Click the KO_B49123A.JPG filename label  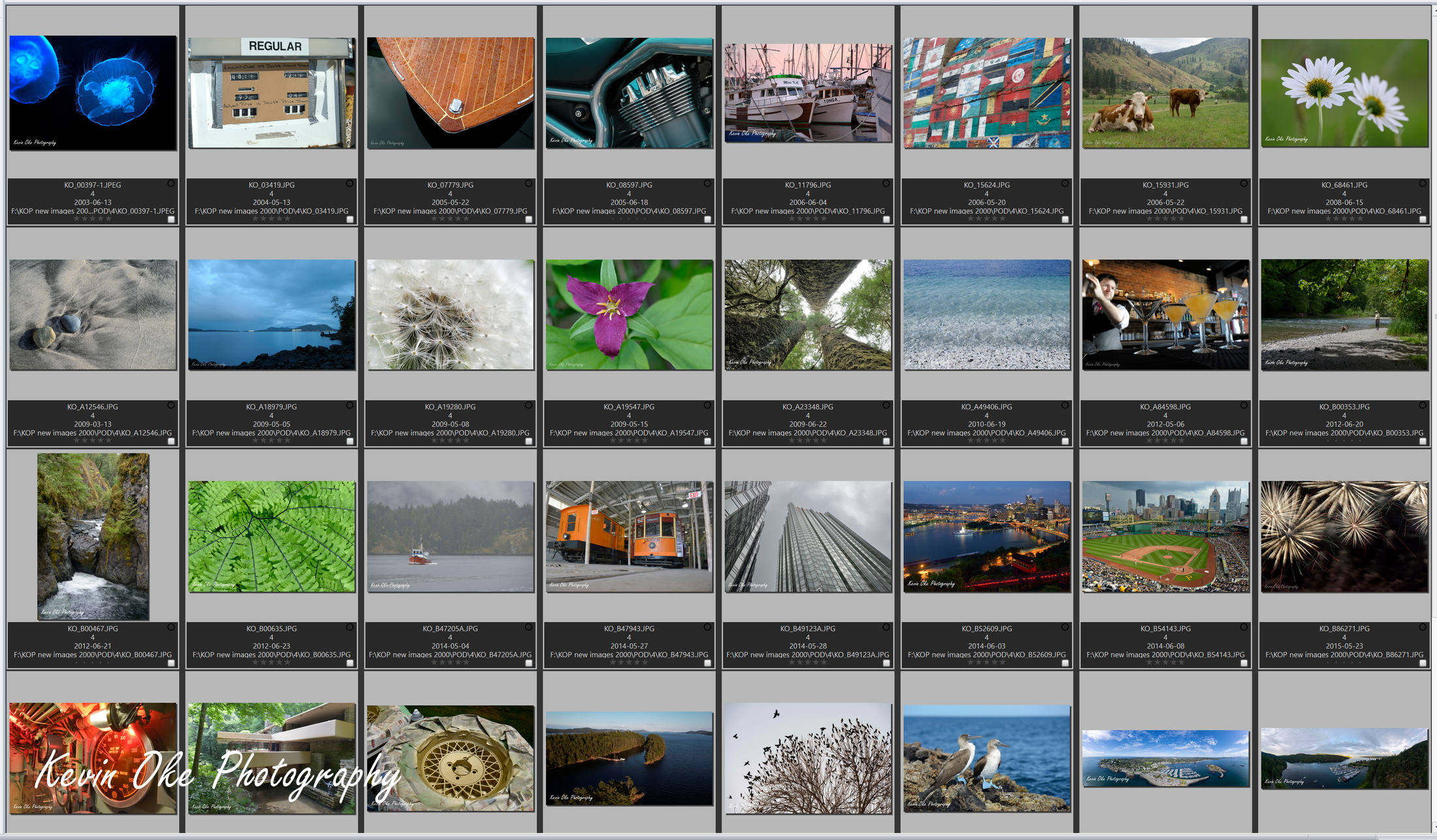(807, 628)
